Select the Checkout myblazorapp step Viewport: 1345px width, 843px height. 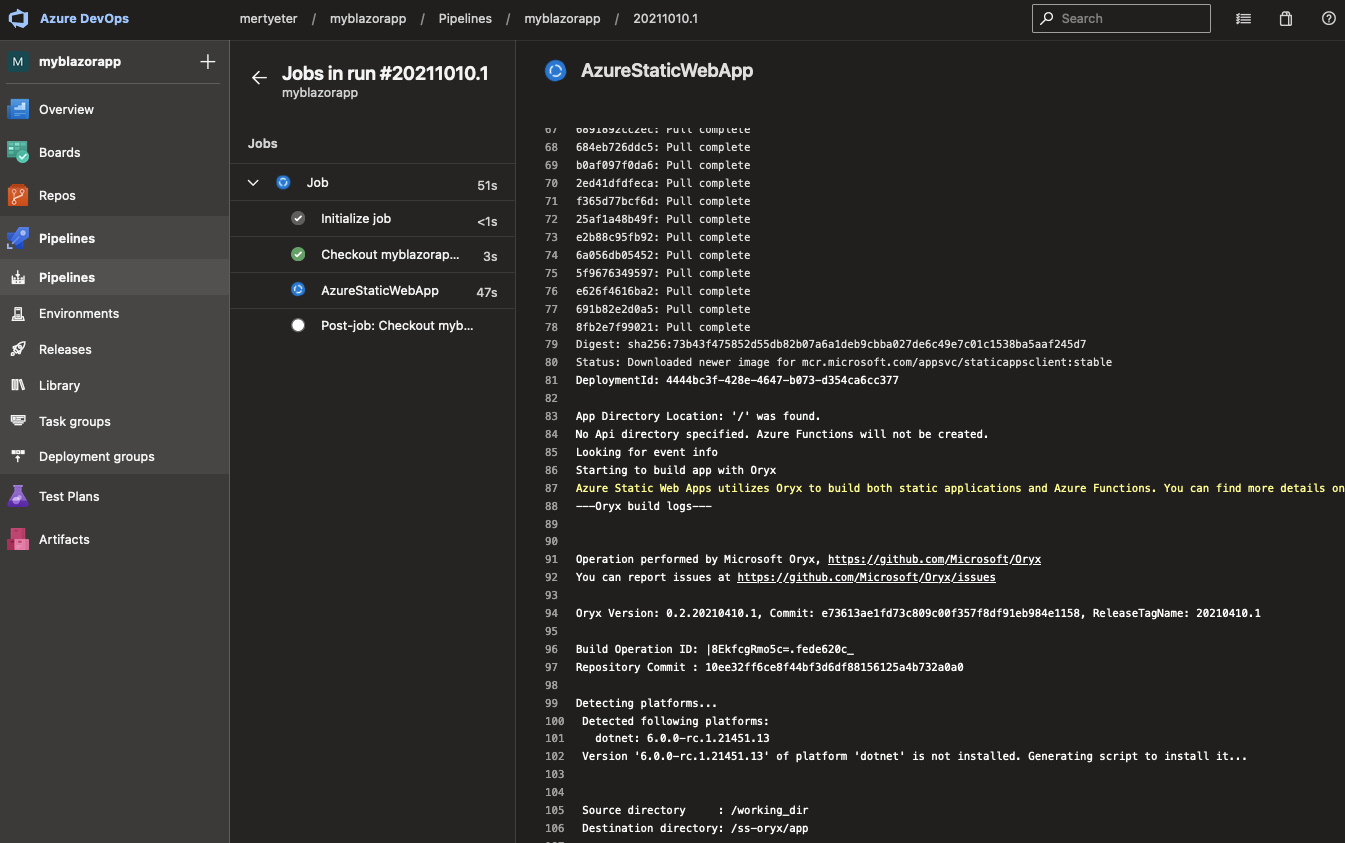(372, 255)
